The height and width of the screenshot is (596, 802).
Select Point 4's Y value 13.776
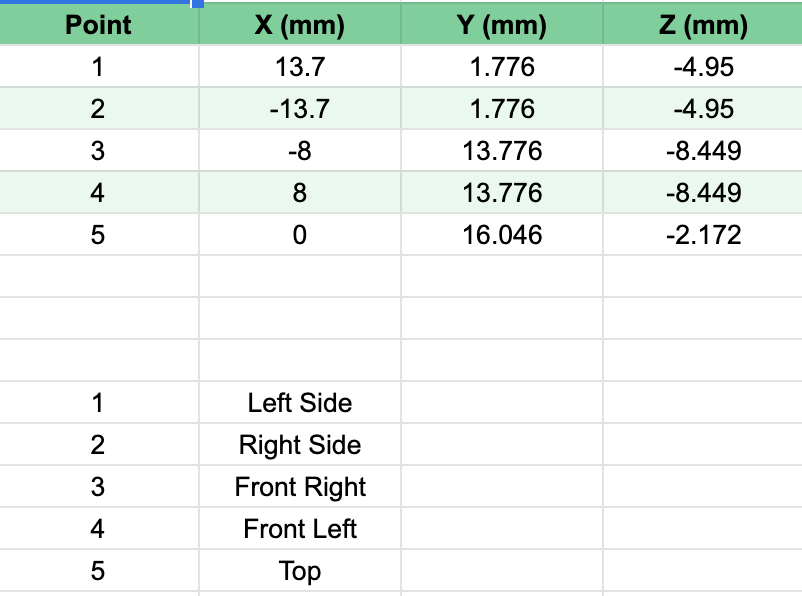(x=501, y=193)
